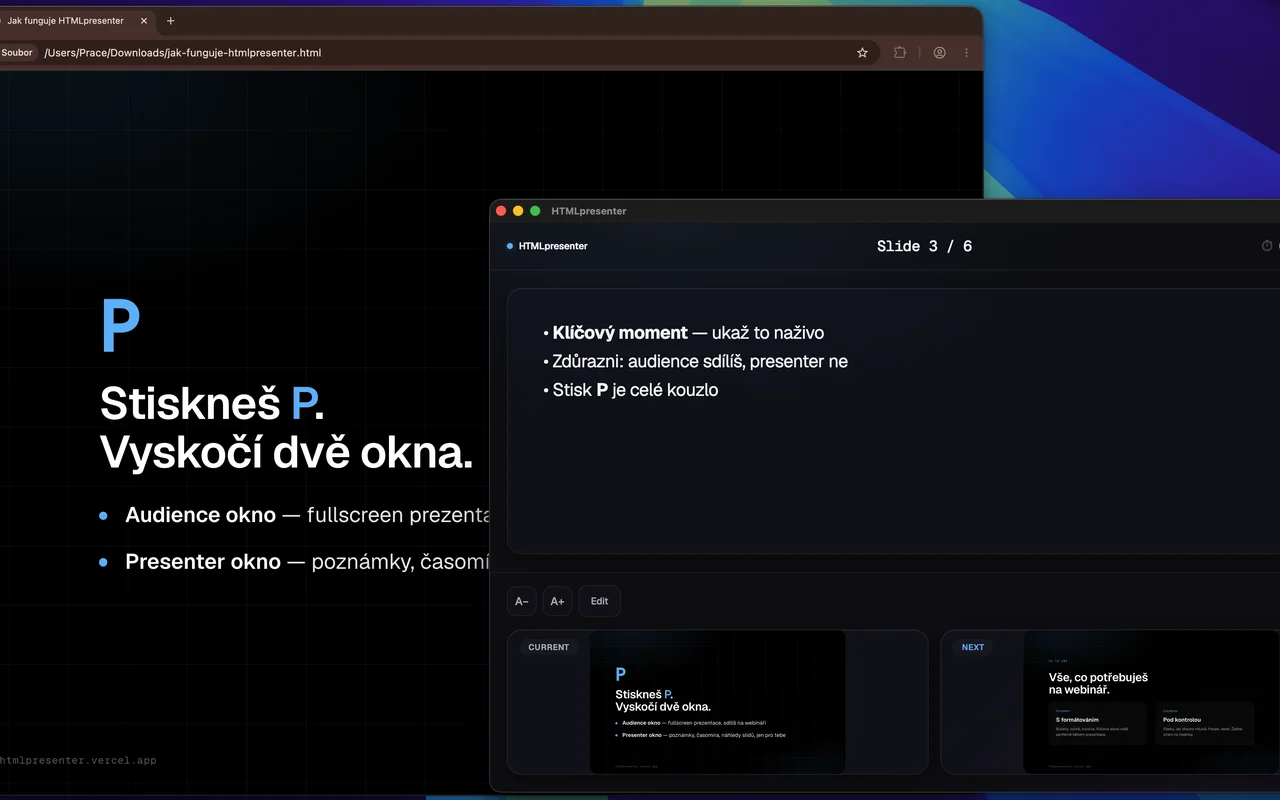Increase notes font size with A+ button
The height and width of the screenshot is (800, 1280).
(x=558, y=601)
